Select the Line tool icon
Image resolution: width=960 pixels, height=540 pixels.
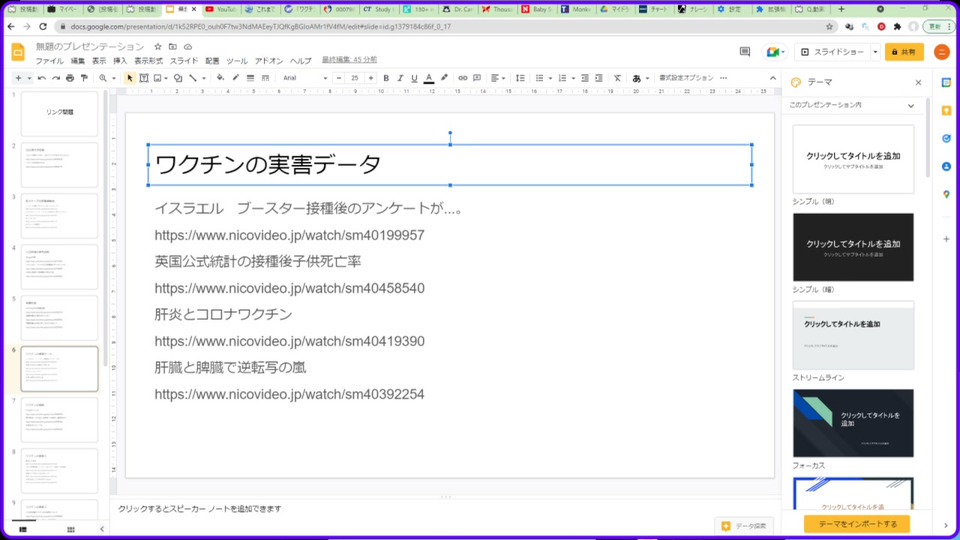click(x=193, y=78)
